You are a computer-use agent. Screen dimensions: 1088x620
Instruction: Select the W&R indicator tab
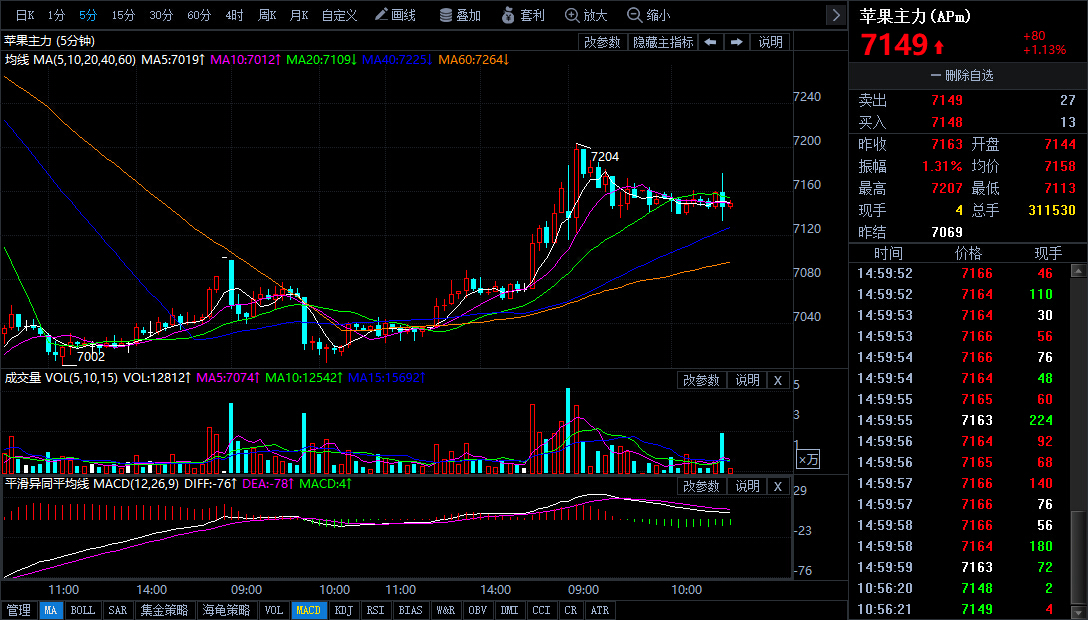[445, 610]
